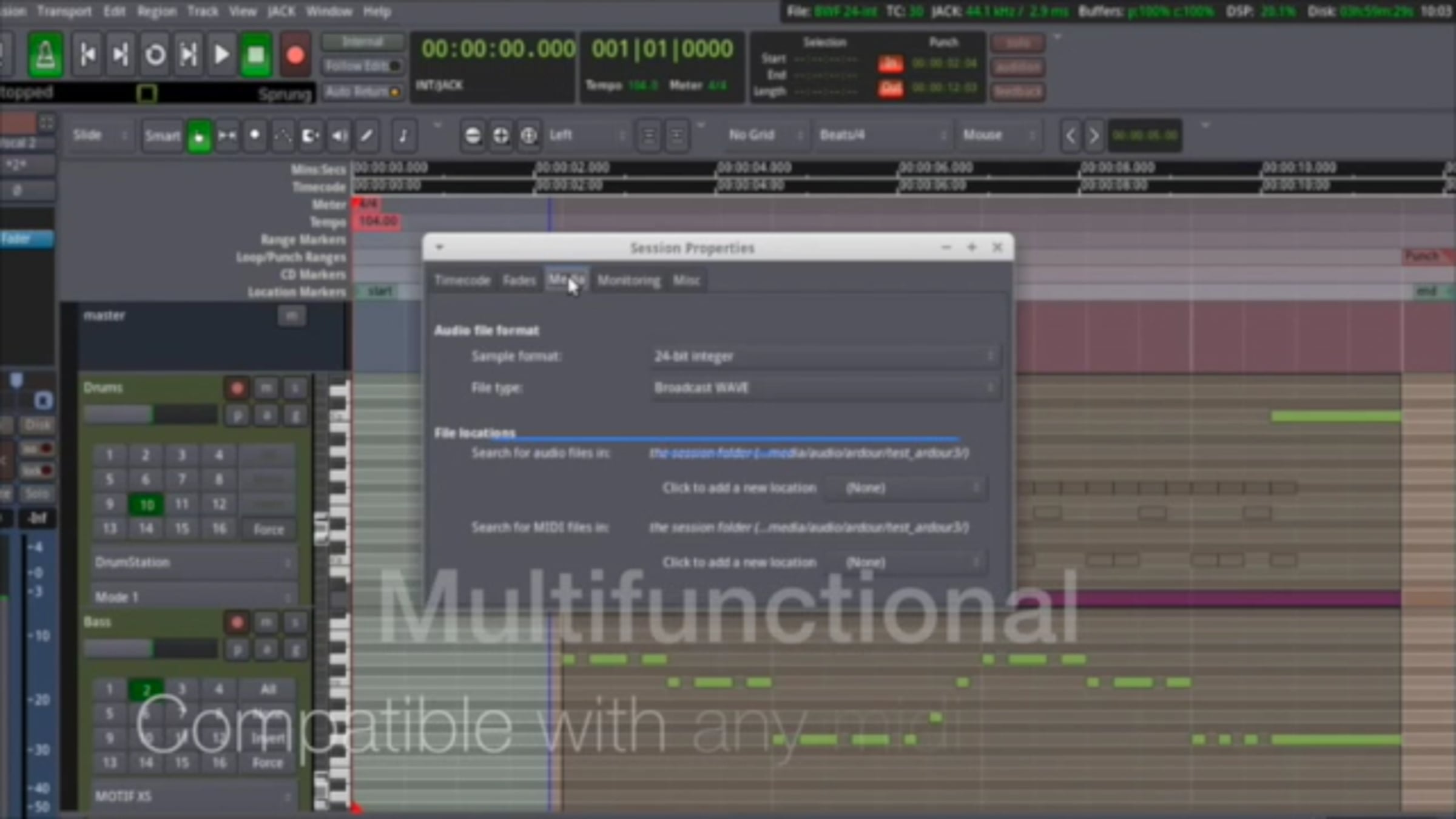
Task: Toggle the note edit mode icon
Action: (x=403, y=135)
